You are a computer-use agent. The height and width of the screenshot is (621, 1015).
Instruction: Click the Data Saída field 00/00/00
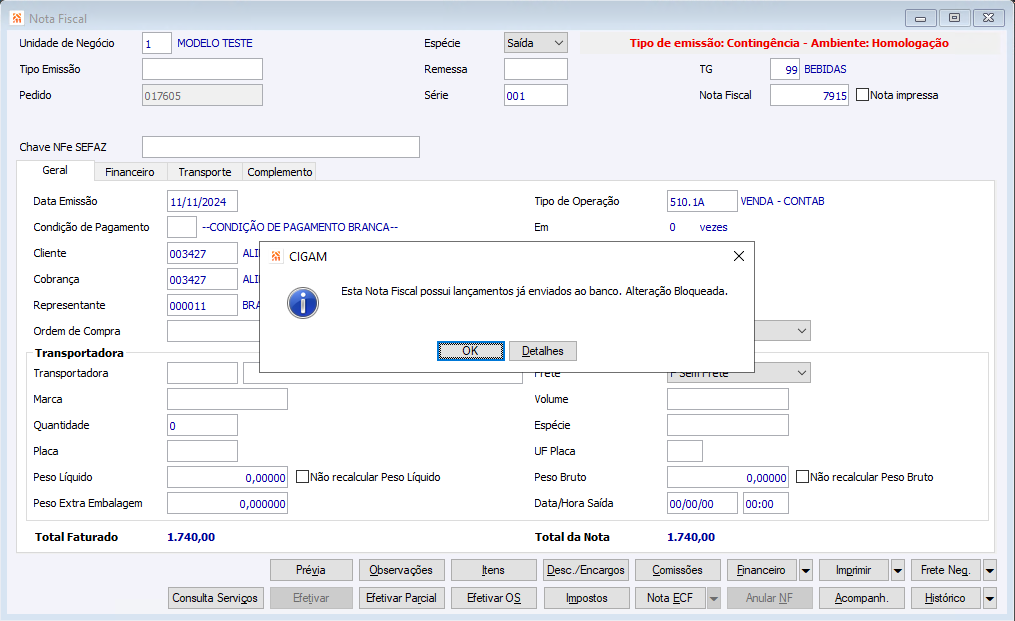tap(702, 503)
